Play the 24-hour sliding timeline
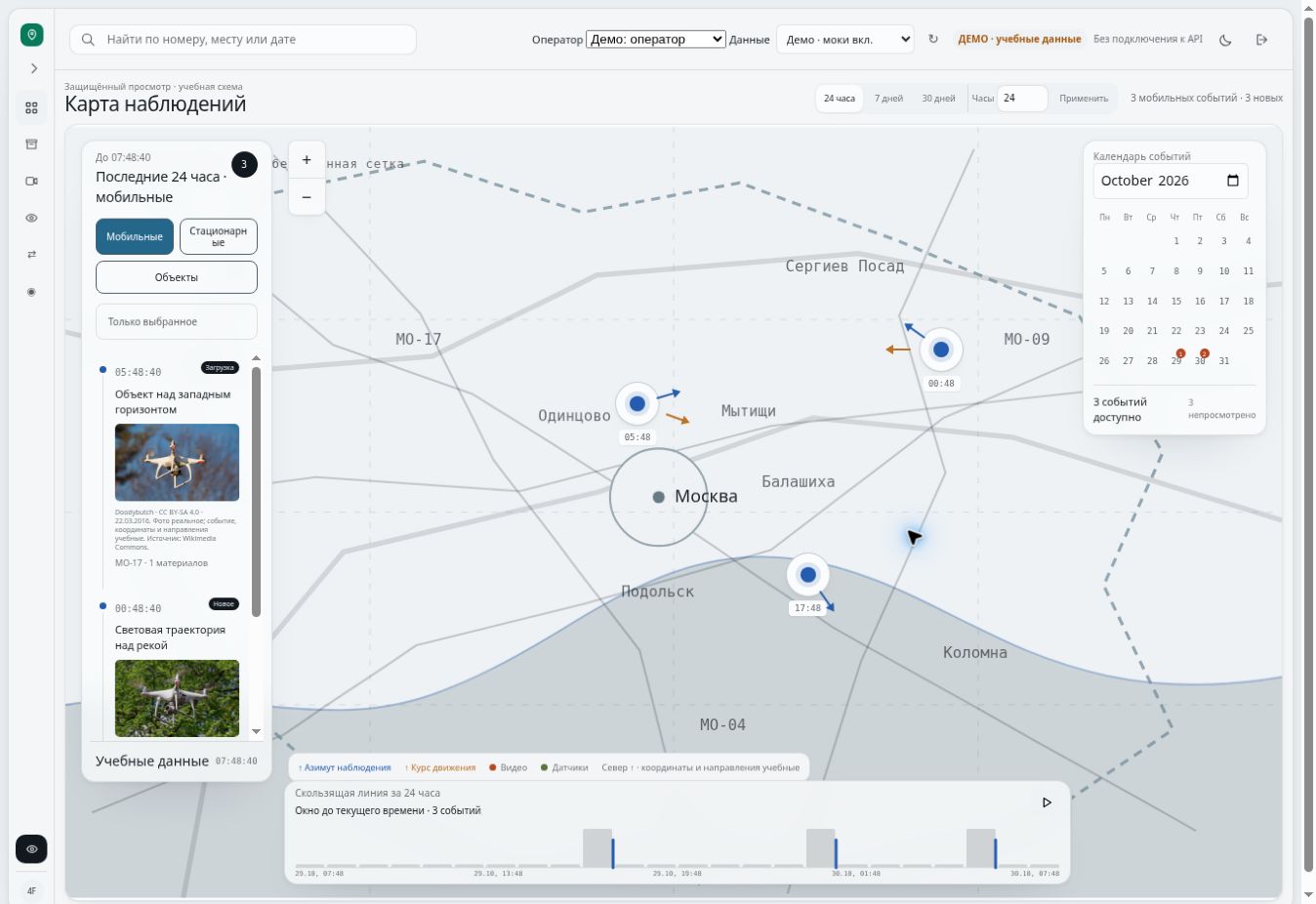1316x904 pixels. tap(1047, 802)
